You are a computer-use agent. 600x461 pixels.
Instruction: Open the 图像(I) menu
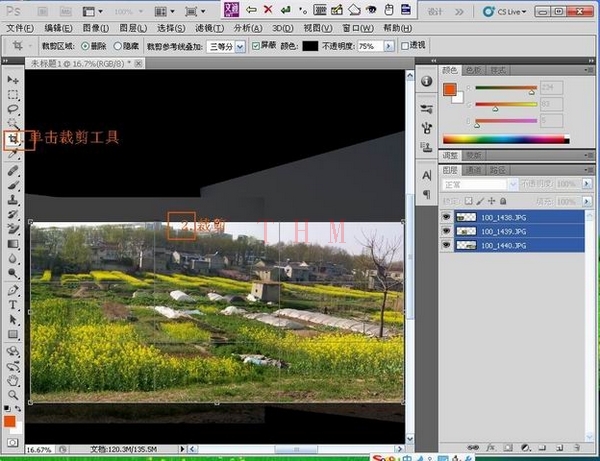96,28
